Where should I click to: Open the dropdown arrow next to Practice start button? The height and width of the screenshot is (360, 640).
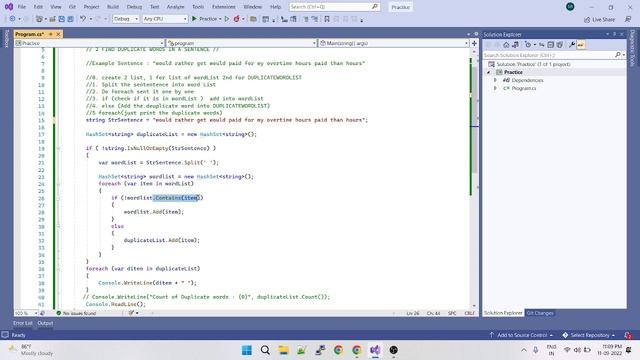(x=220, y=19)
